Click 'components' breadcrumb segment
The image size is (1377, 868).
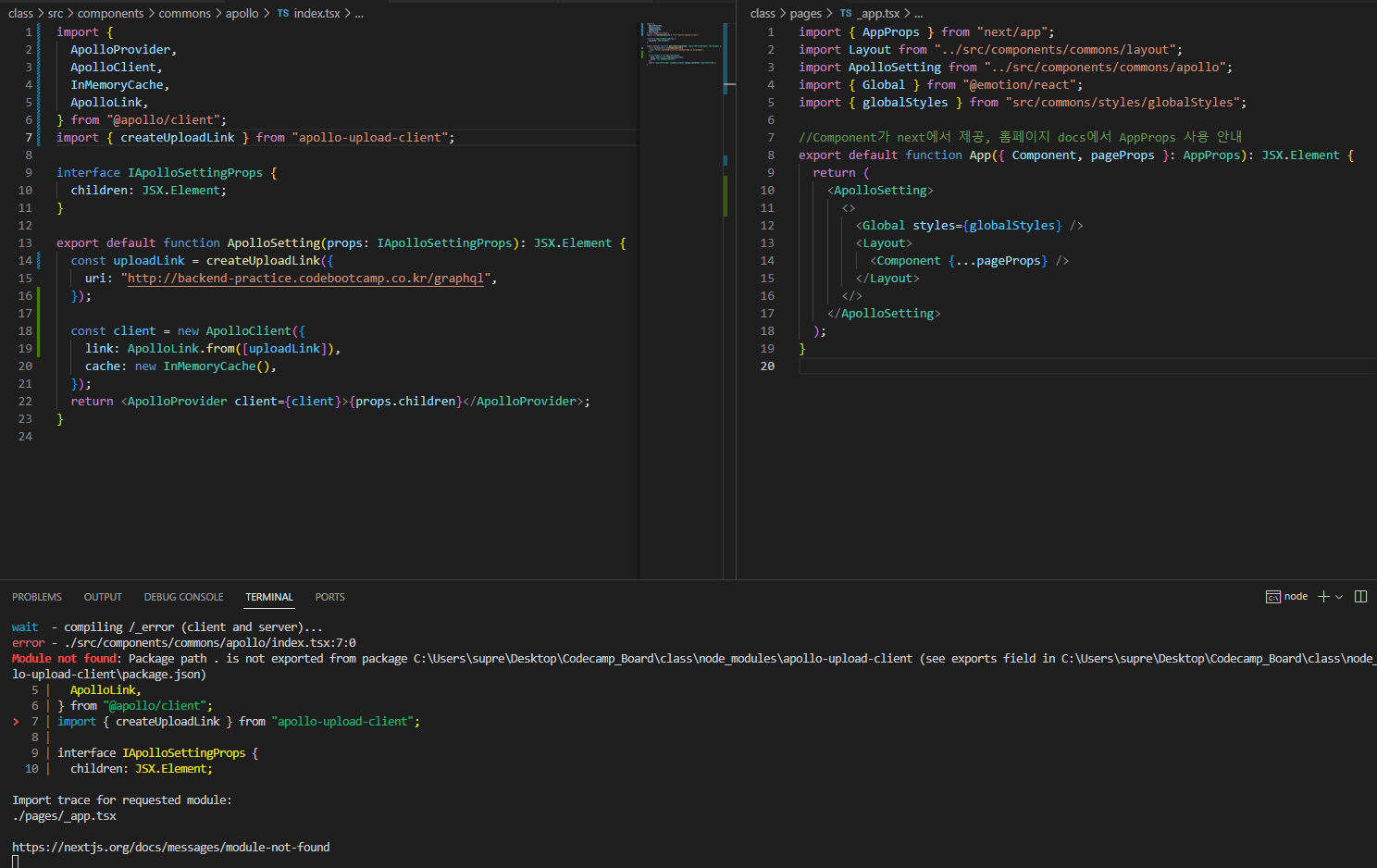[110, 14]
